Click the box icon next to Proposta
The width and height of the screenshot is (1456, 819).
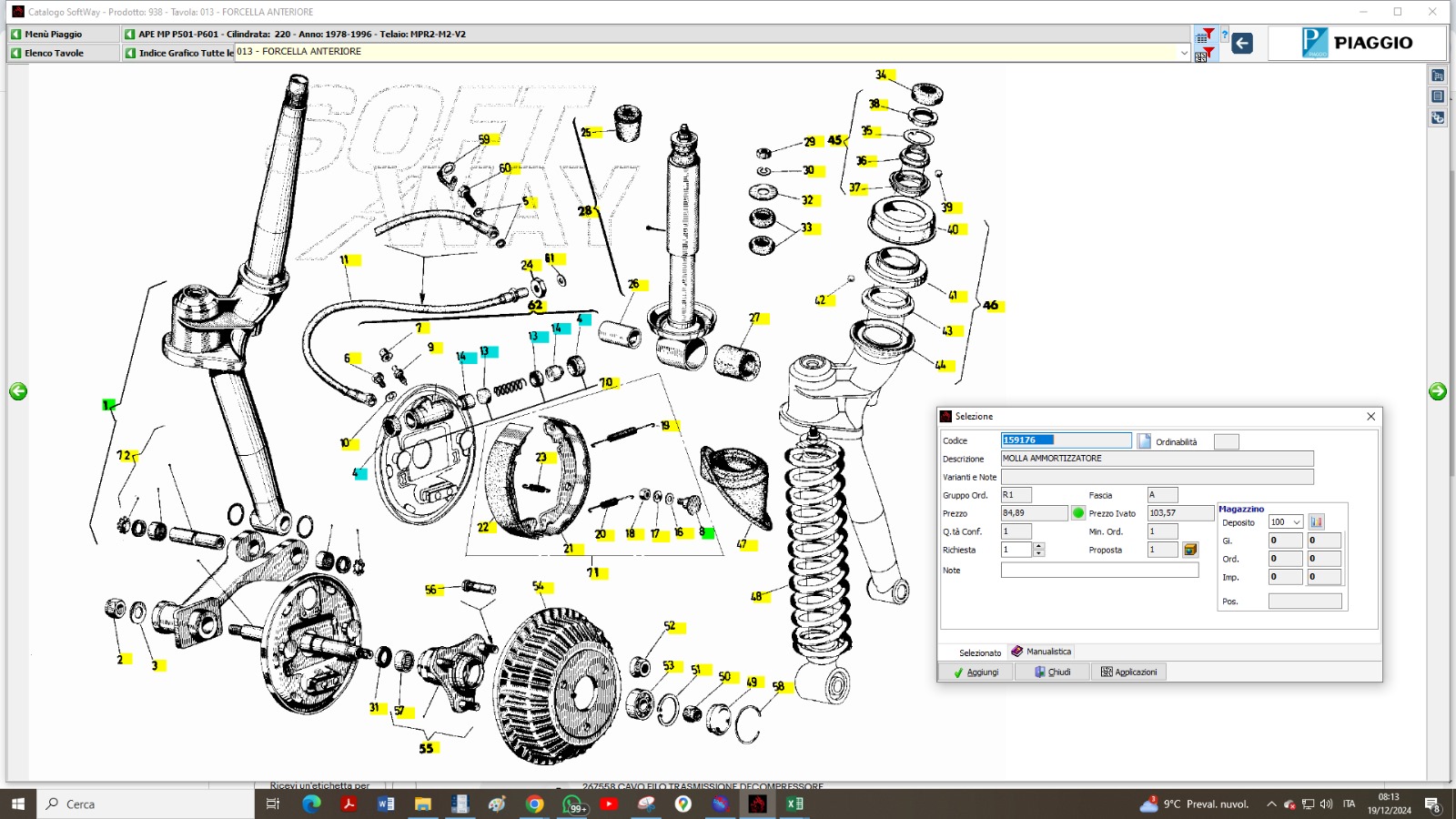1190,550
